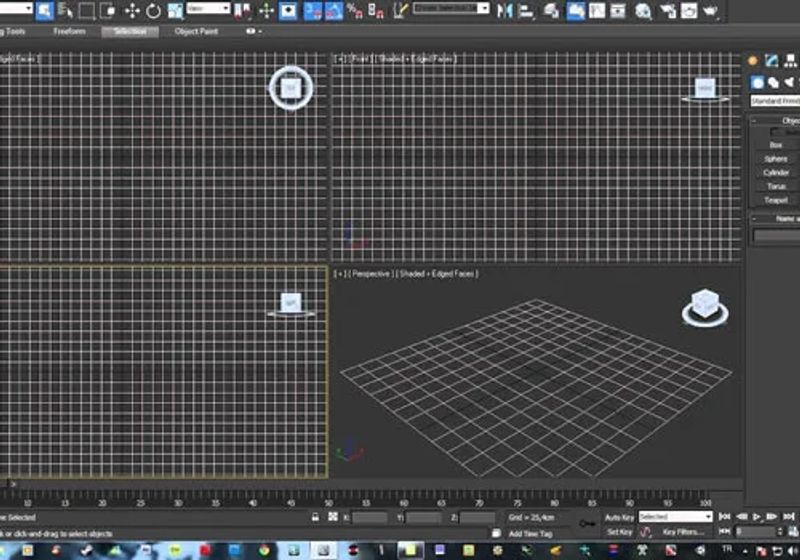800x560 pixels.
Task: Open Render Setup icon
Action: click(667, 11)
